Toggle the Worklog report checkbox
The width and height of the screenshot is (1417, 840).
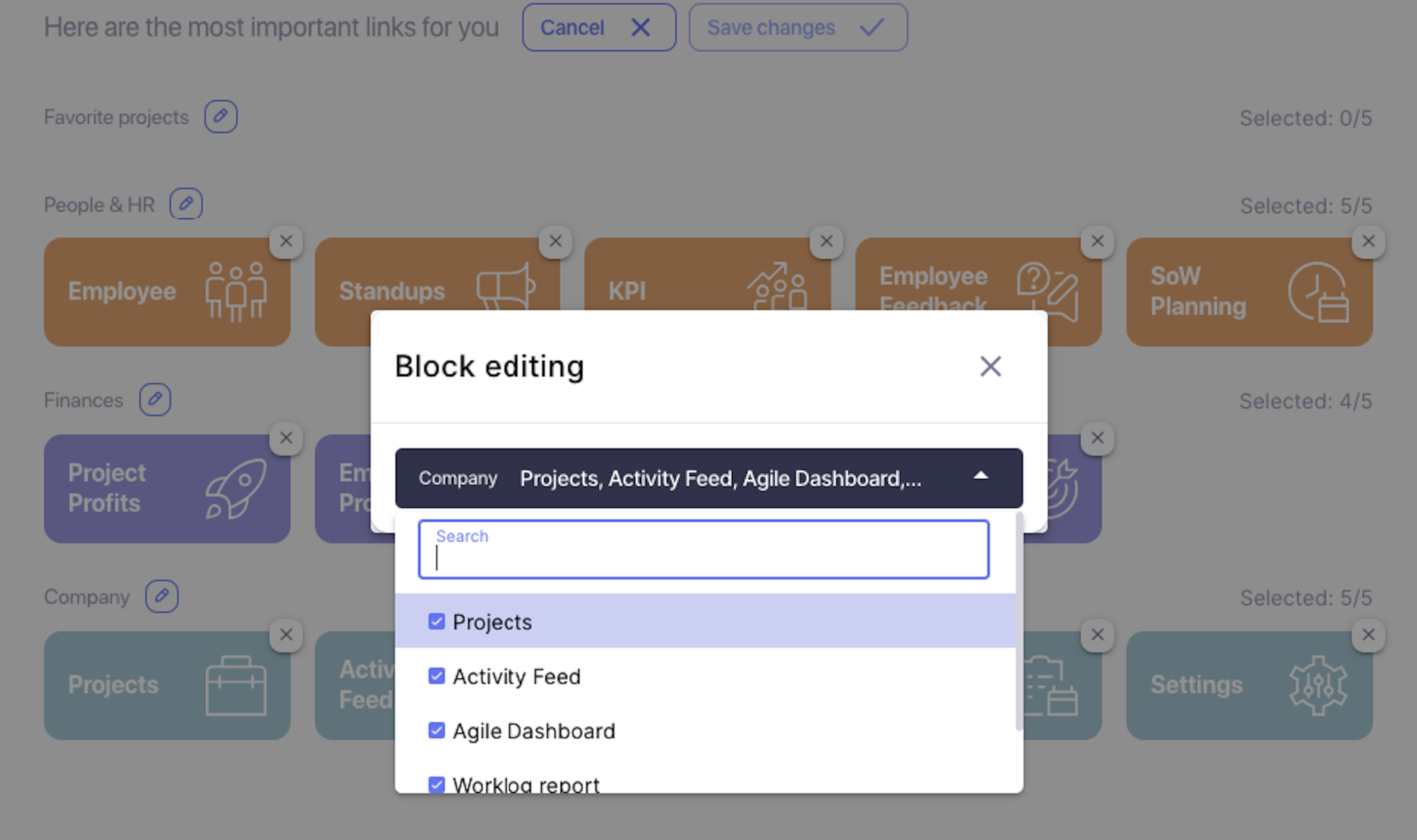pos(437,784)
